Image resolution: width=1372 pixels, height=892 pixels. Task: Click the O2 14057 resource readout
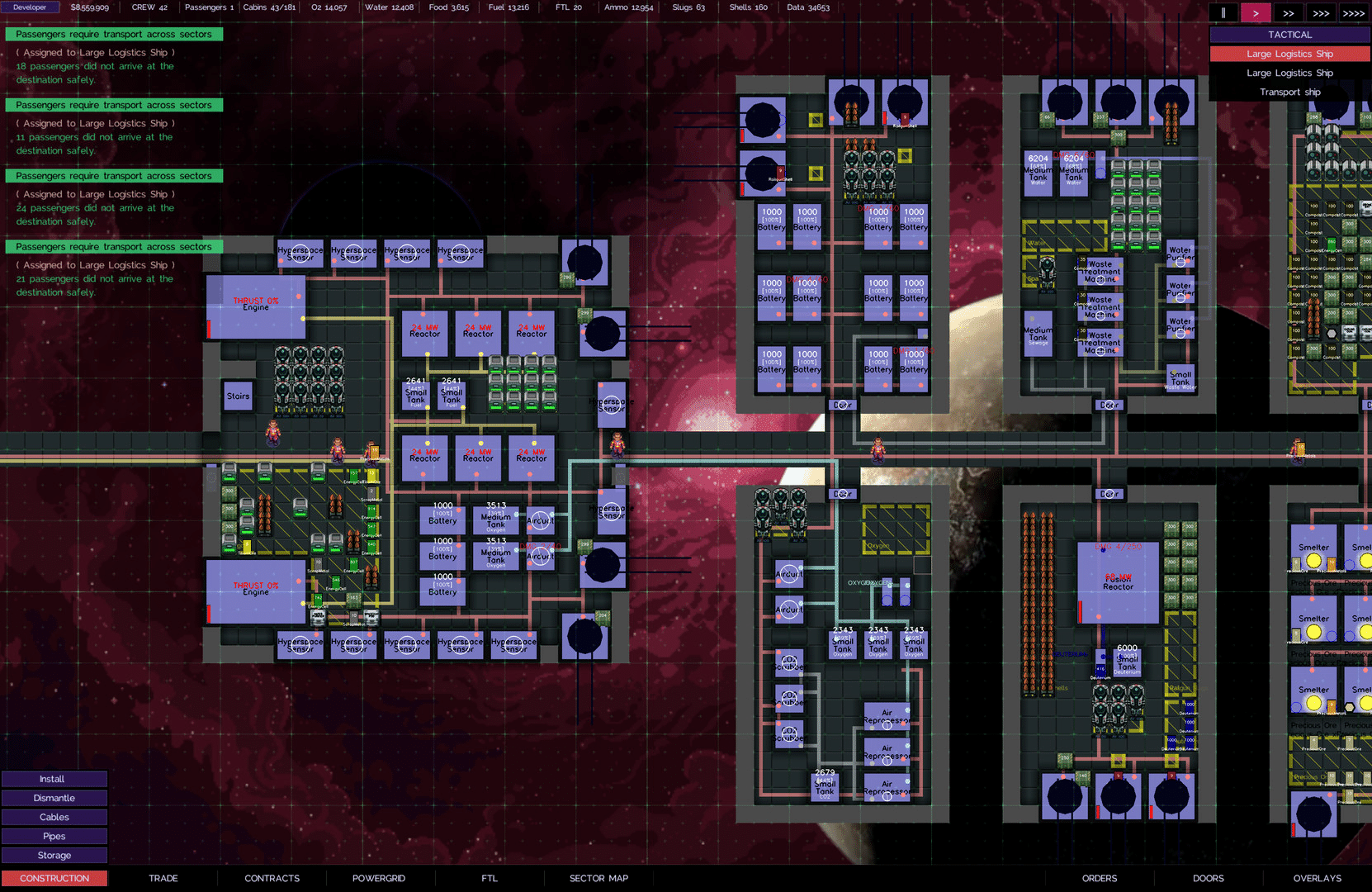[329, 7]
